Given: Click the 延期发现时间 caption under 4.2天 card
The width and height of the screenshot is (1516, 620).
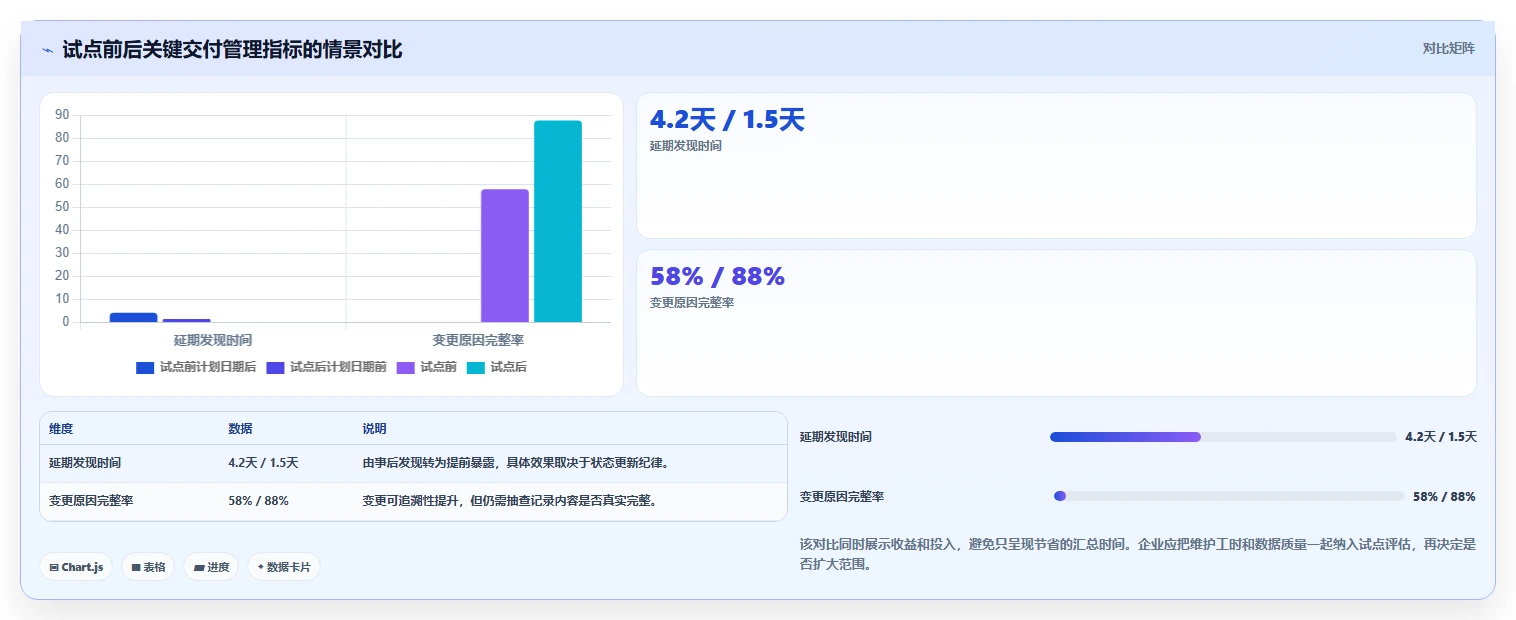Looking at the screenshot, I should click(x=686, y=146).
